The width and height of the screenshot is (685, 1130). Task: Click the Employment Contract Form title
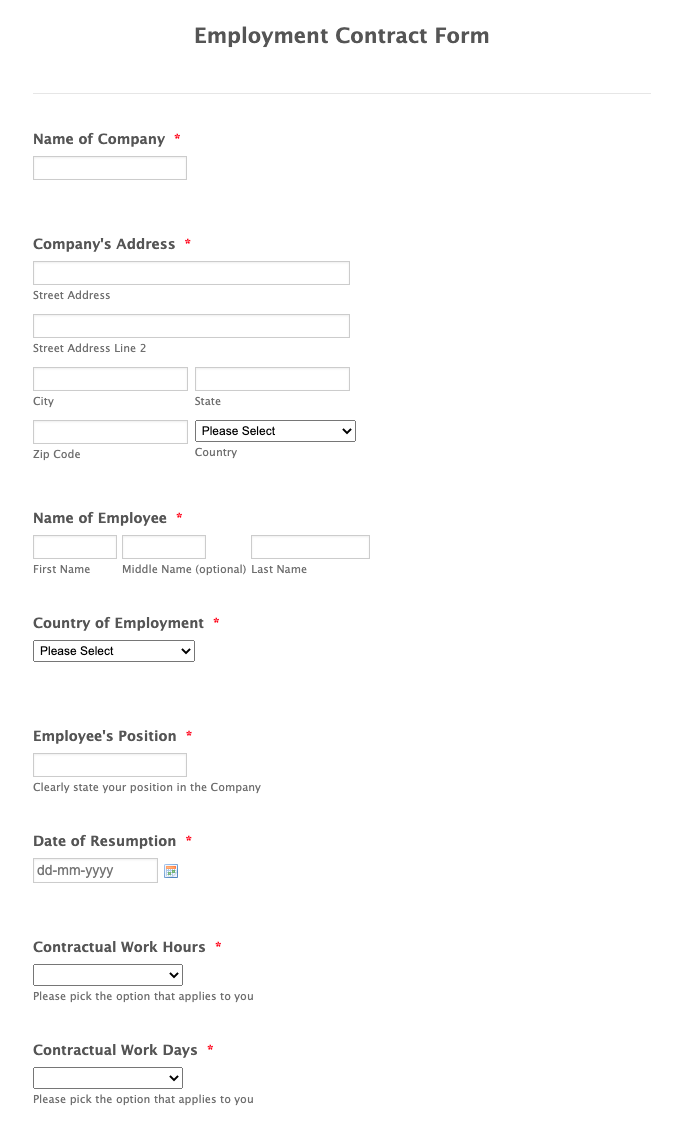[x=341, y=35]
